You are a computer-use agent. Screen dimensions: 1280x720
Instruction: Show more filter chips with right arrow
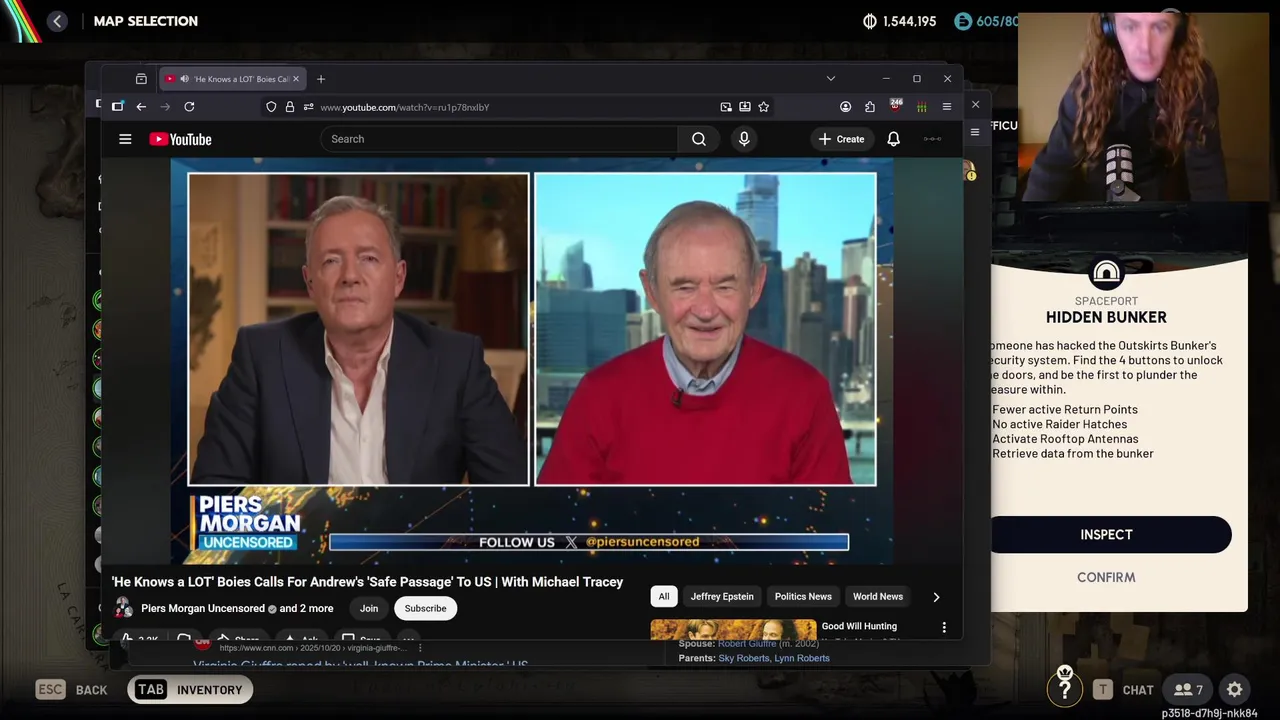tap(936, 597)
